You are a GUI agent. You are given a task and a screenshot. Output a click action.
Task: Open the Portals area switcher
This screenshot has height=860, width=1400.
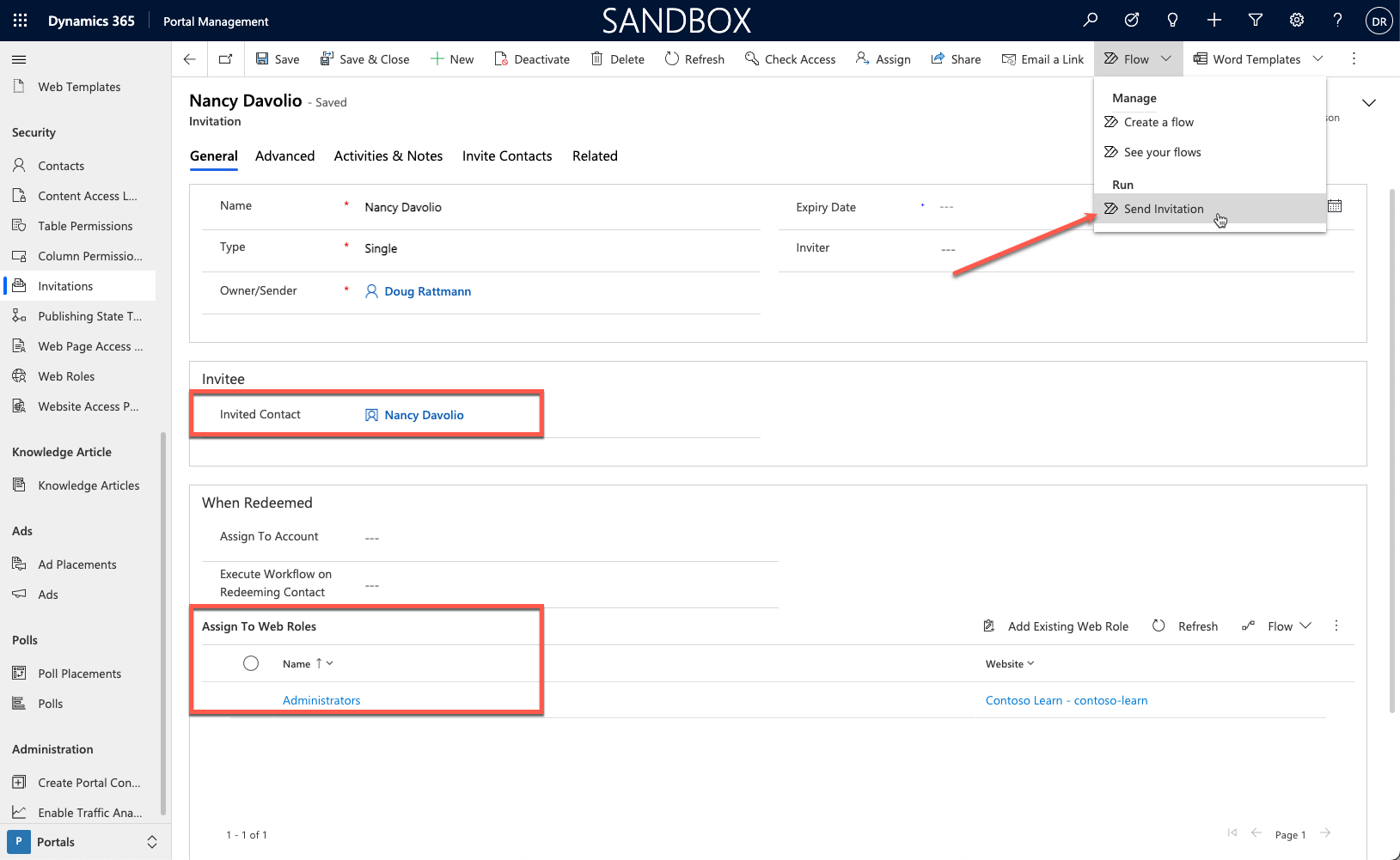[85, 842]
